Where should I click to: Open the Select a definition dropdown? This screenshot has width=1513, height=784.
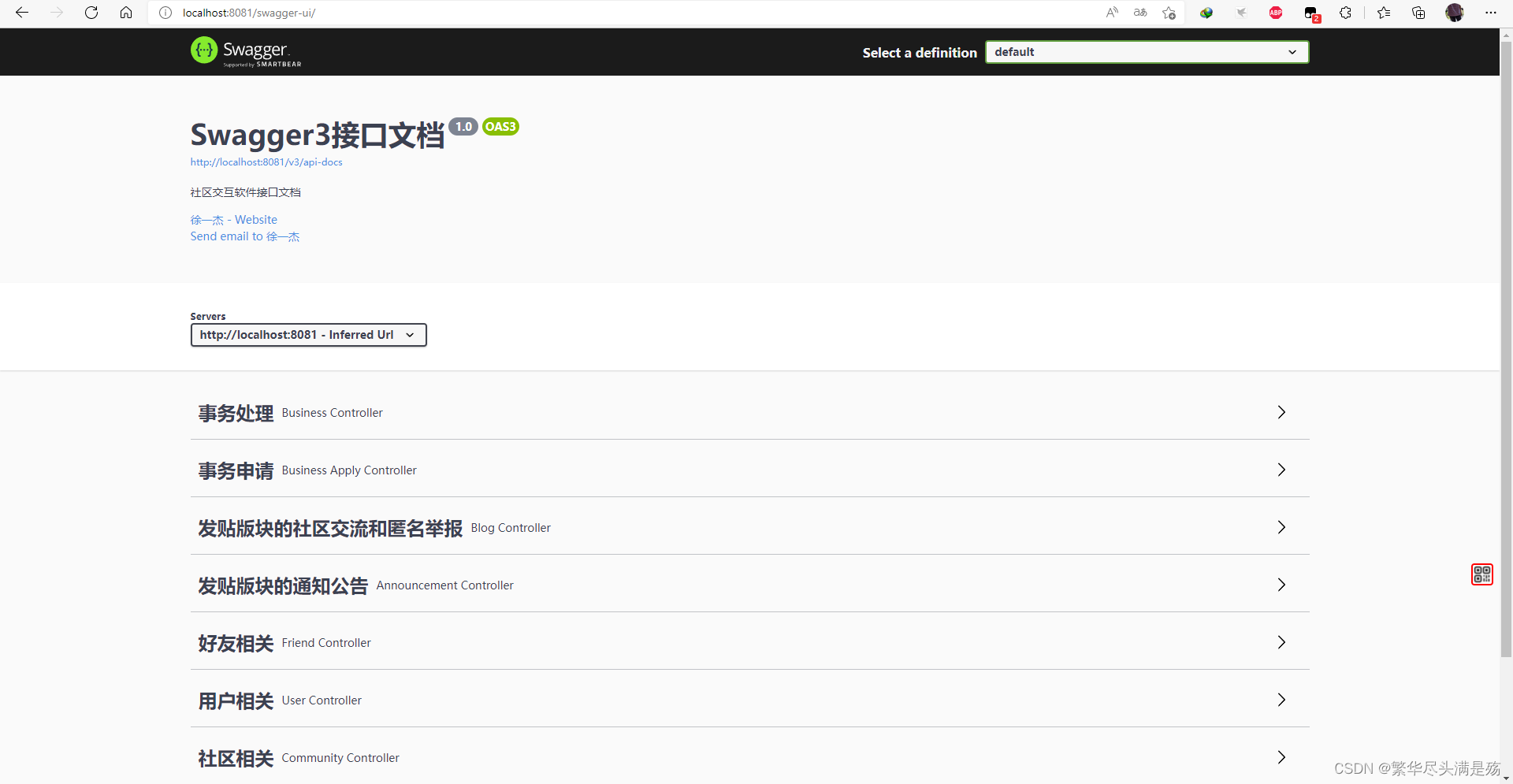point(1147,52)
